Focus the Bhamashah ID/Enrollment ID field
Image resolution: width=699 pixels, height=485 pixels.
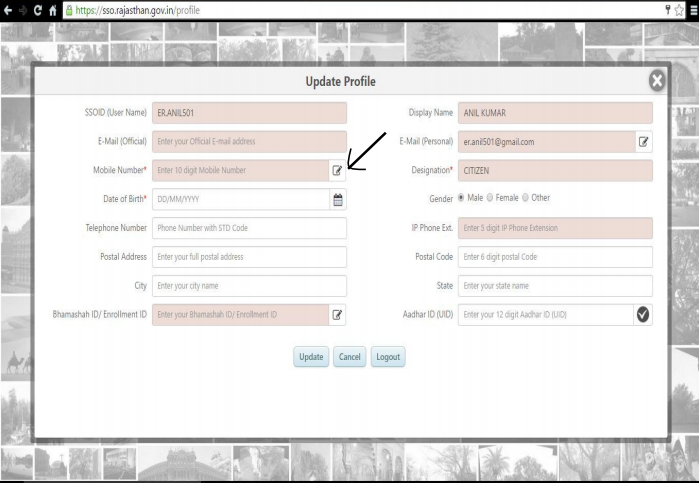[x=241, y=315]
